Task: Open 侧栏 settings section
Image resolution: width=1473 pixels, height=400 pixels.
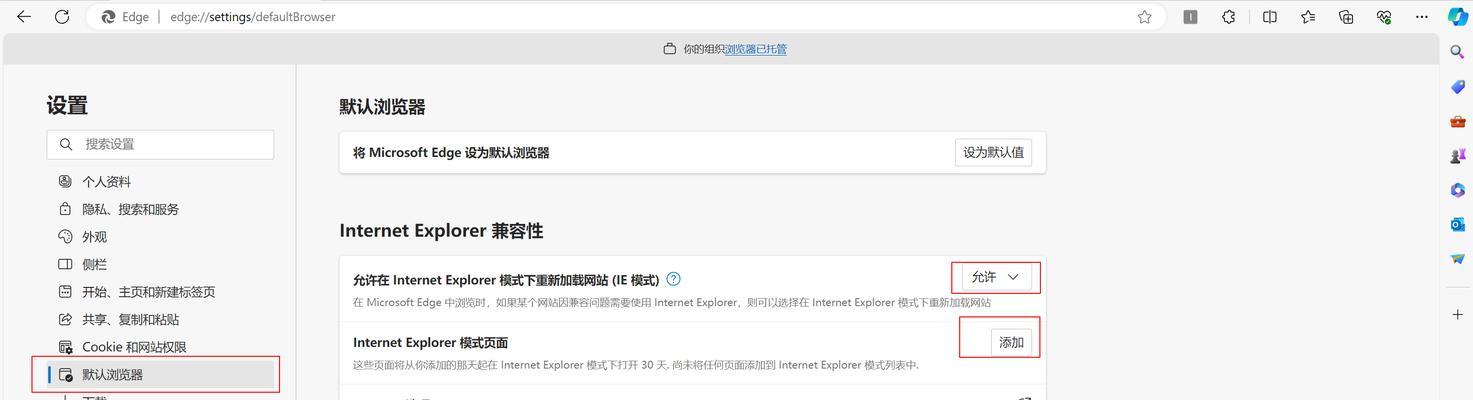Action: coord(94,264)
